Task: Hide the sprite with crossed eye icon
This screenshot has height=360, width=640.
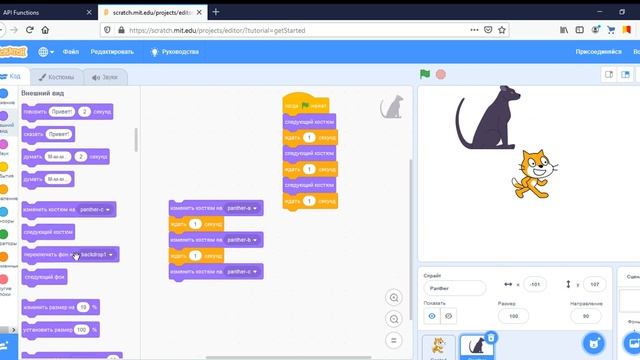Action: coord(448,316)
